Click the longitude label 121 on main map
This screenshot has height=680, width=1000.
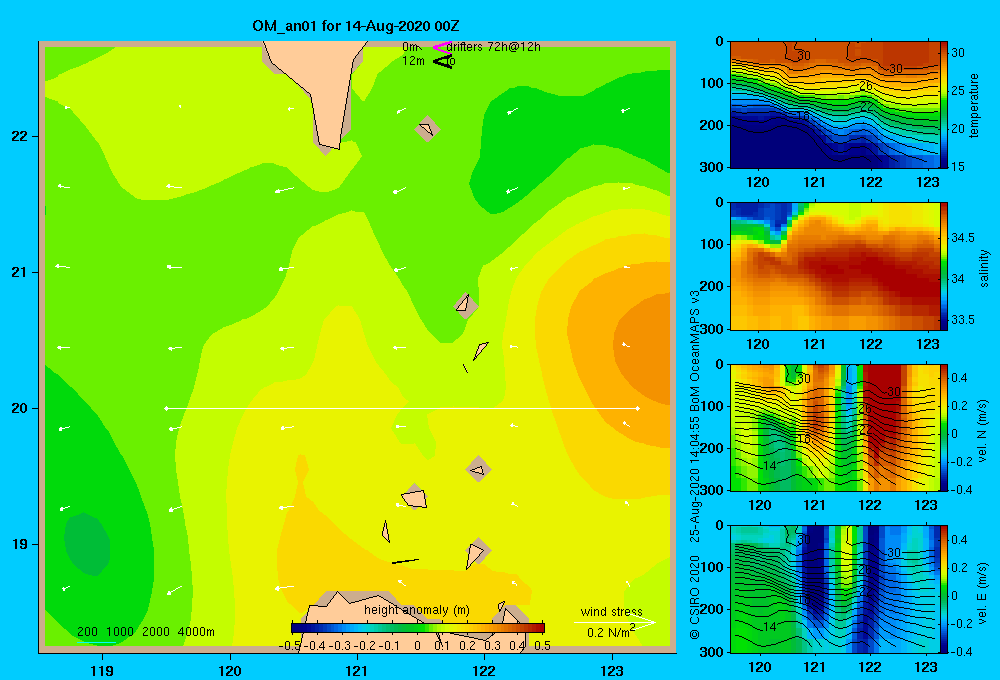pyautogui.click(x=357, y=670)
